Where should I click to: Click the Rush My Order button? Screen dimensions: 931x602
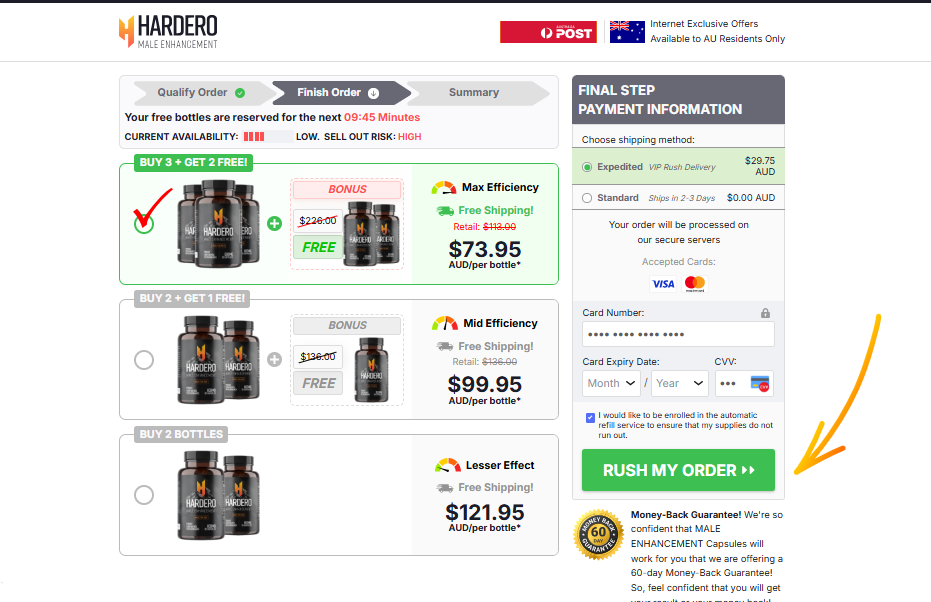point(677,470)
